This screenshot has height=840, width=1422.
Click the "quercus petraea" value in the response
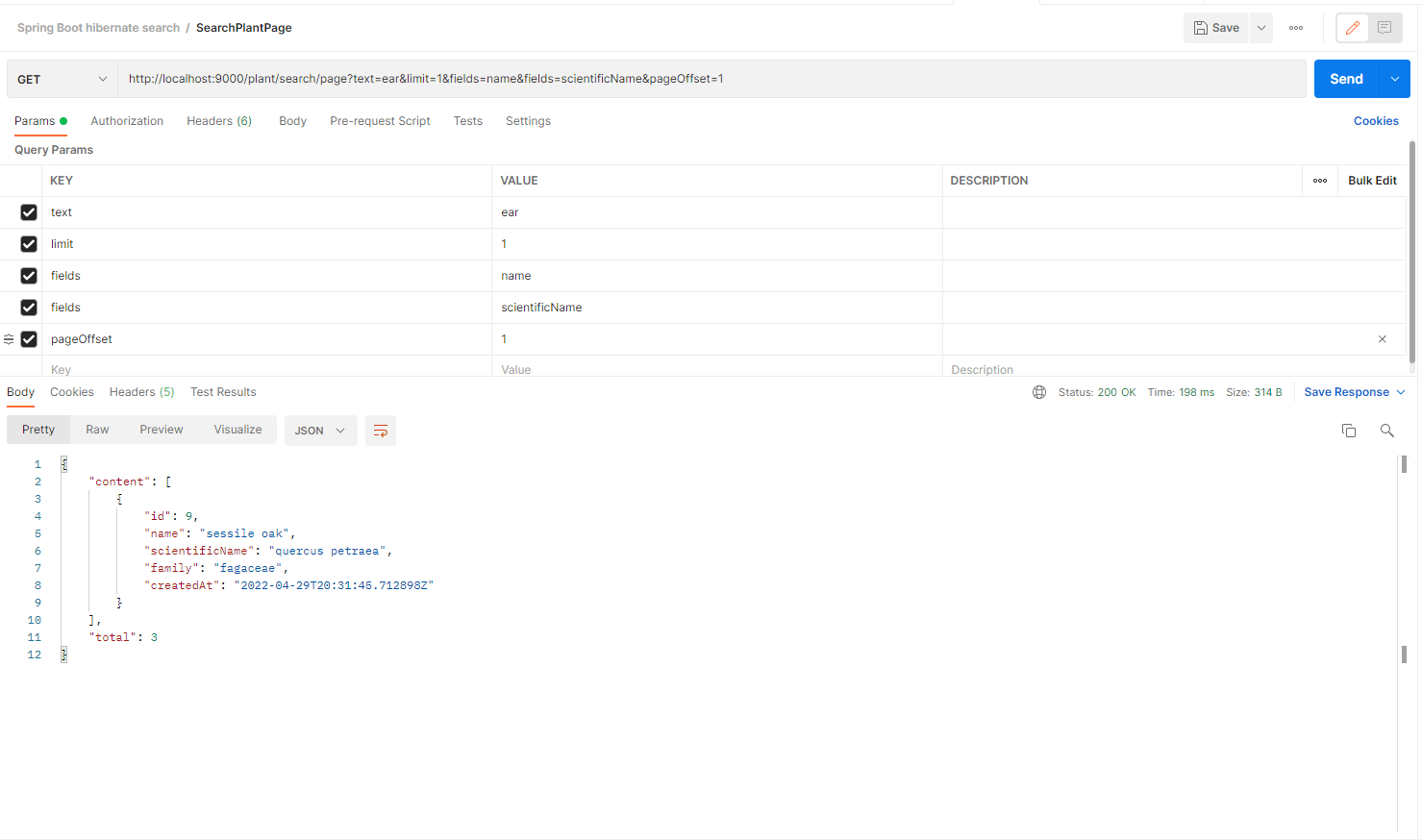(327, 551)
